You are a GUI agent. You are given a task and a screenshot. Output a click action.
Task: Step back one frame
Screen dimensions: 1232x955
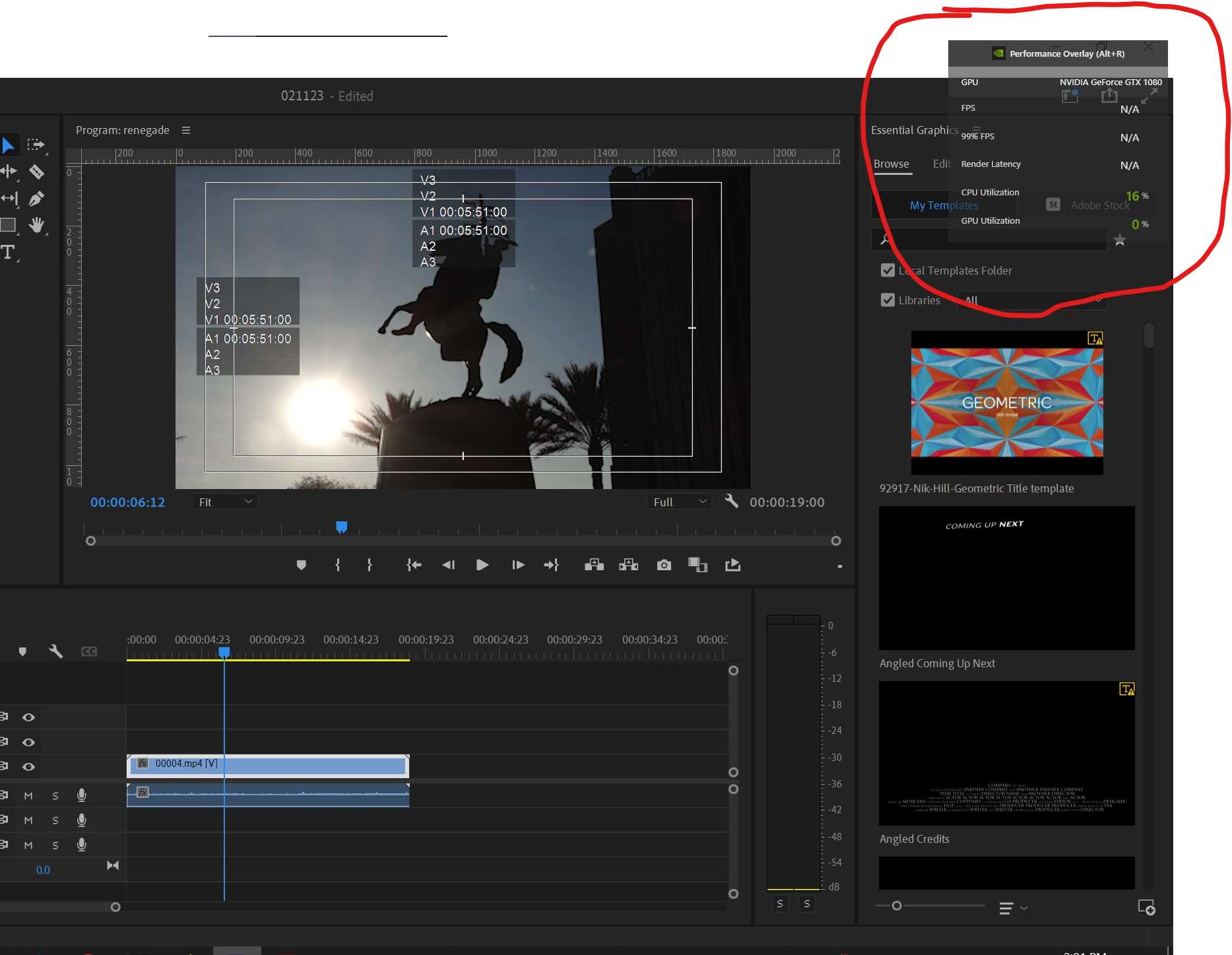449,565
